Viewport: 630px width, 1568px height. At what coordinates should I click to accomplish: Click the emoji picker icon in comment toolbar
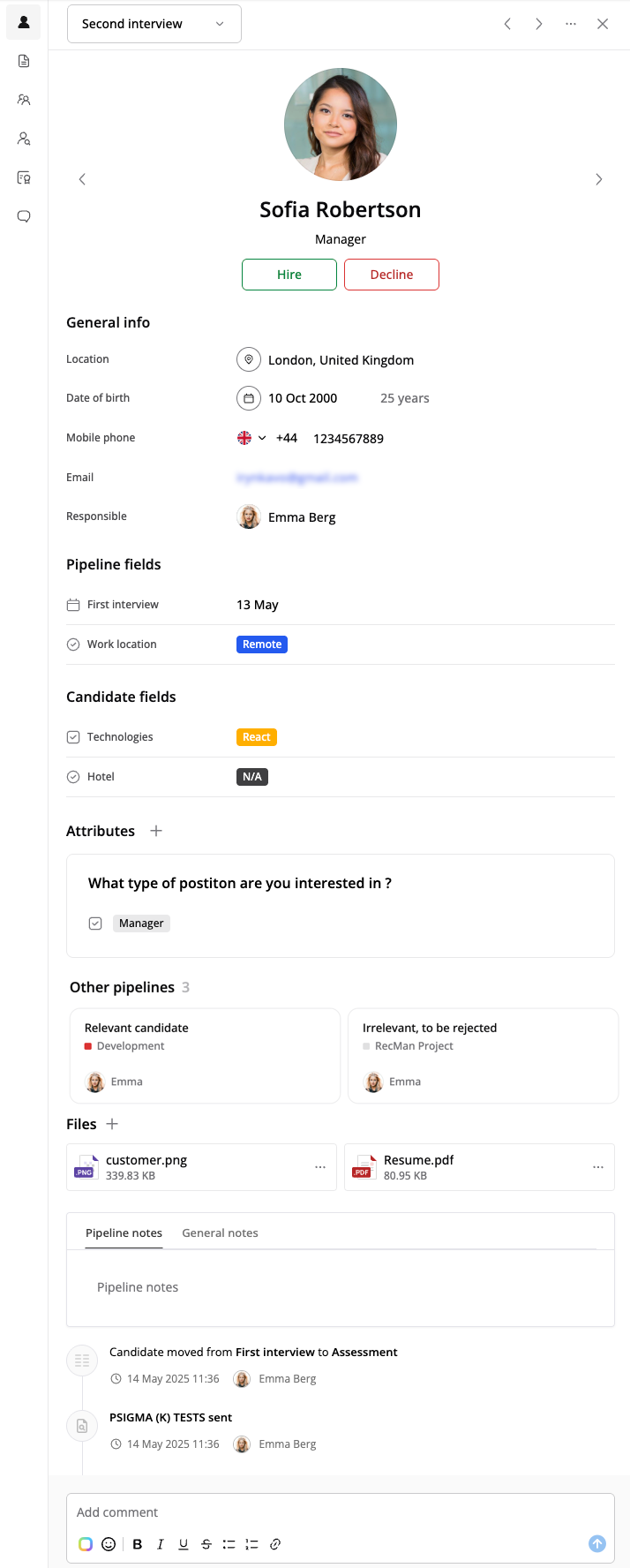109,1544
